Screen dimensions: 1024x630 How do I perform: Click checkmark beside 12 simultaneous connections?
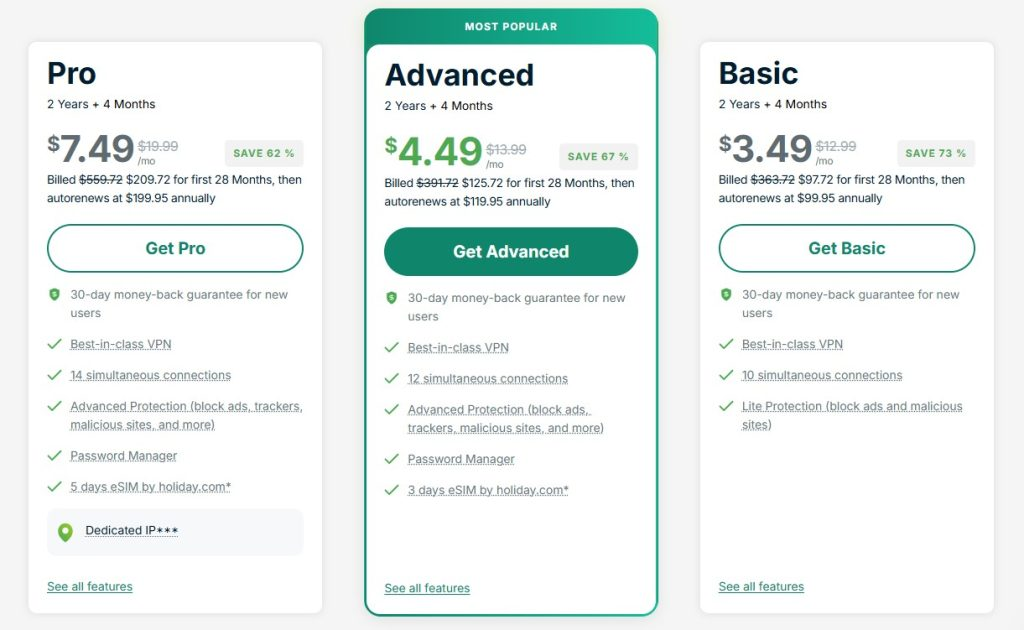click(392, 379)
